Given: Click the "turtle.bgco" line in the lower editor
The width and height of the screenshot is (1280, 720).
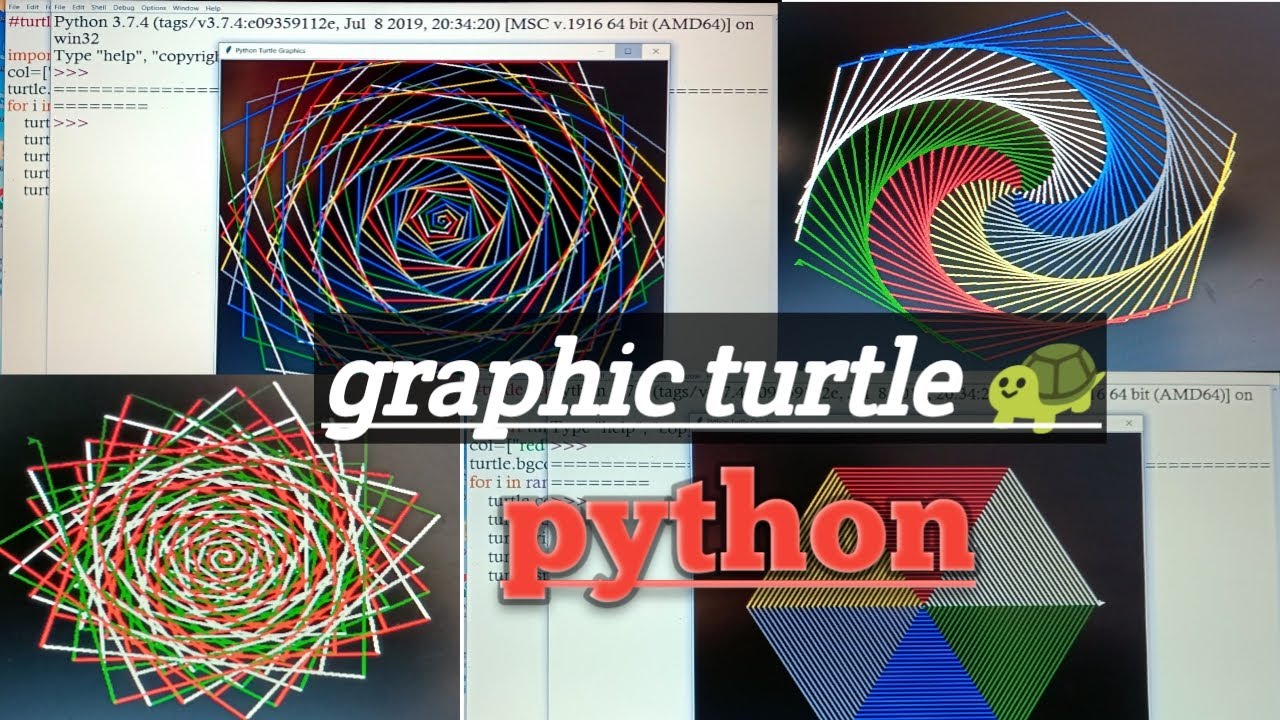Looking at the screenshot, I should point(509,465).
